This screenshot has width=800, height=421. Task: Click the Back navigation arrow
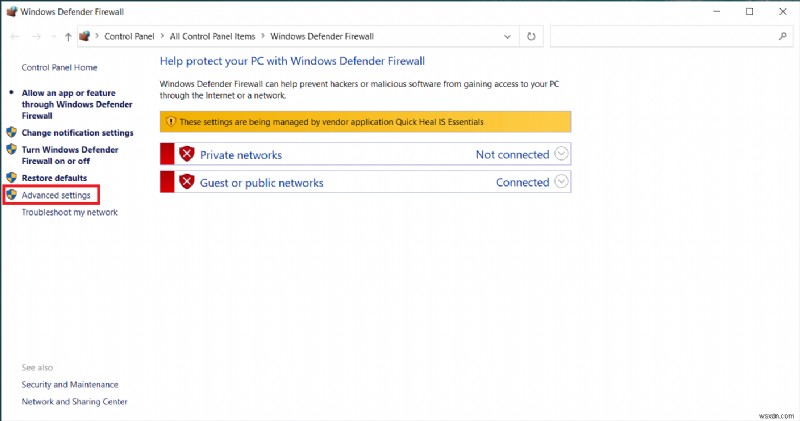[x=15, y=37]
